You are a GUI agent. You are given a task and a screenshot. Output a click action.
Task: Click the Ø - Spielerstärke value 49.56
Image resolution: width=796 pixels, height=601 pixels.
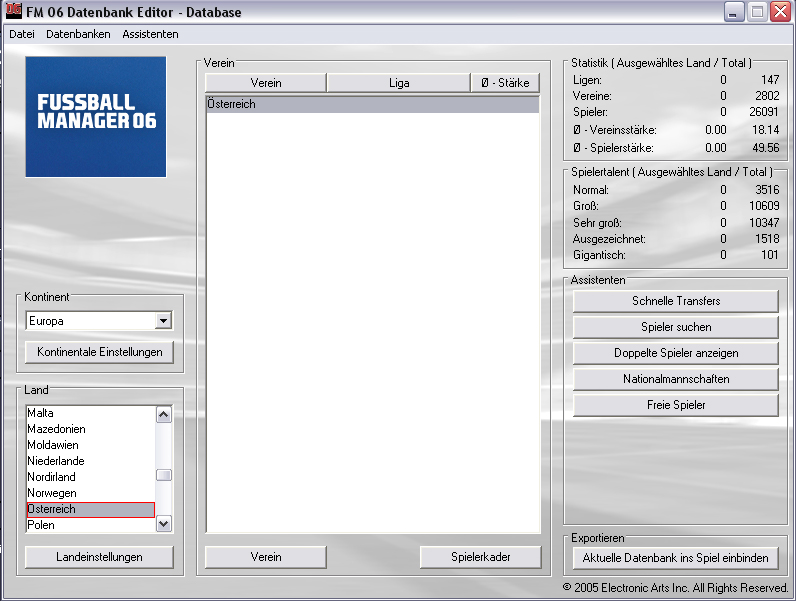[x=766, y=148]
